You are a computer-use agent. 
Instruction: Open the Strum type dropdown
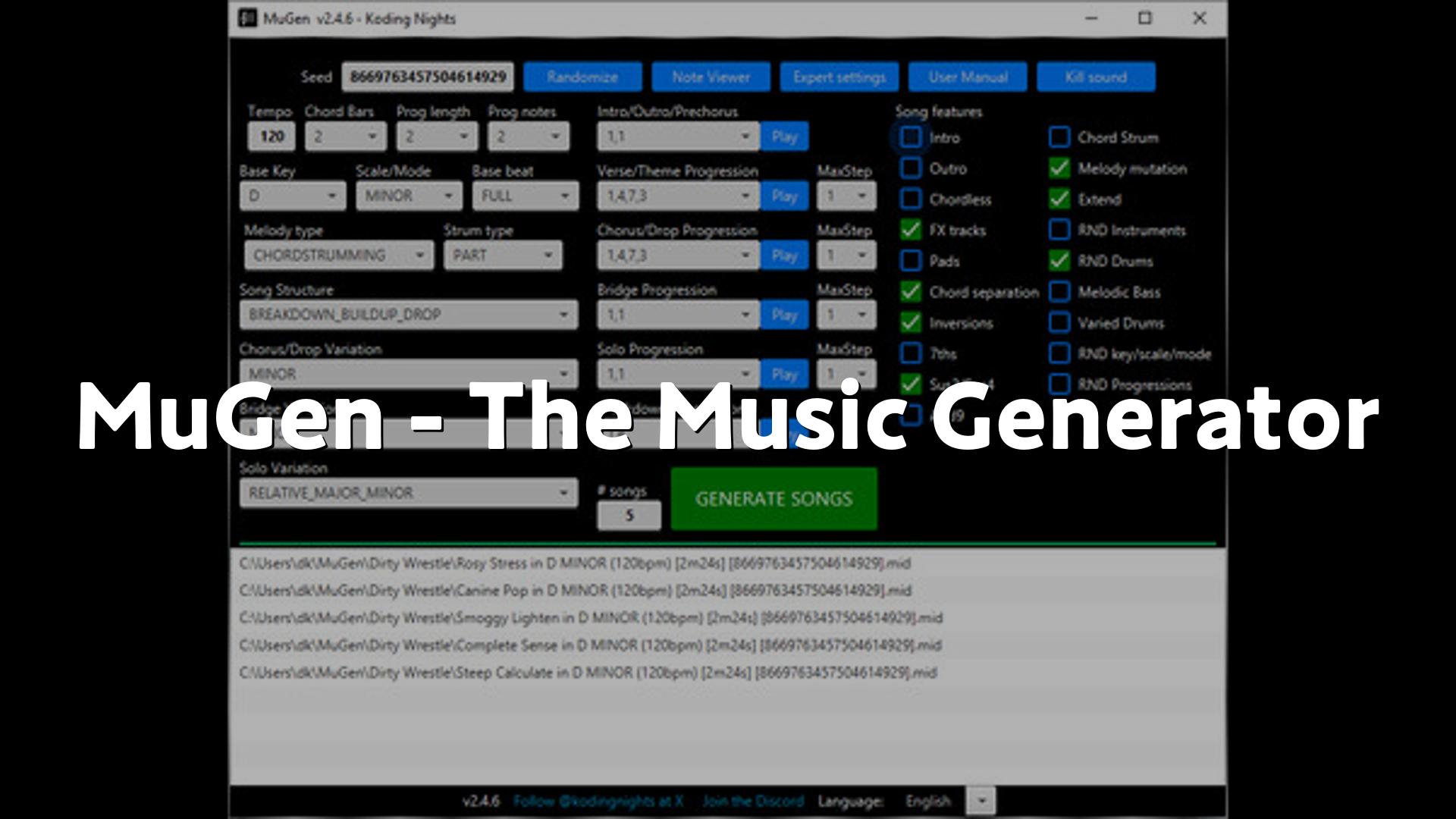pos(504,255)
